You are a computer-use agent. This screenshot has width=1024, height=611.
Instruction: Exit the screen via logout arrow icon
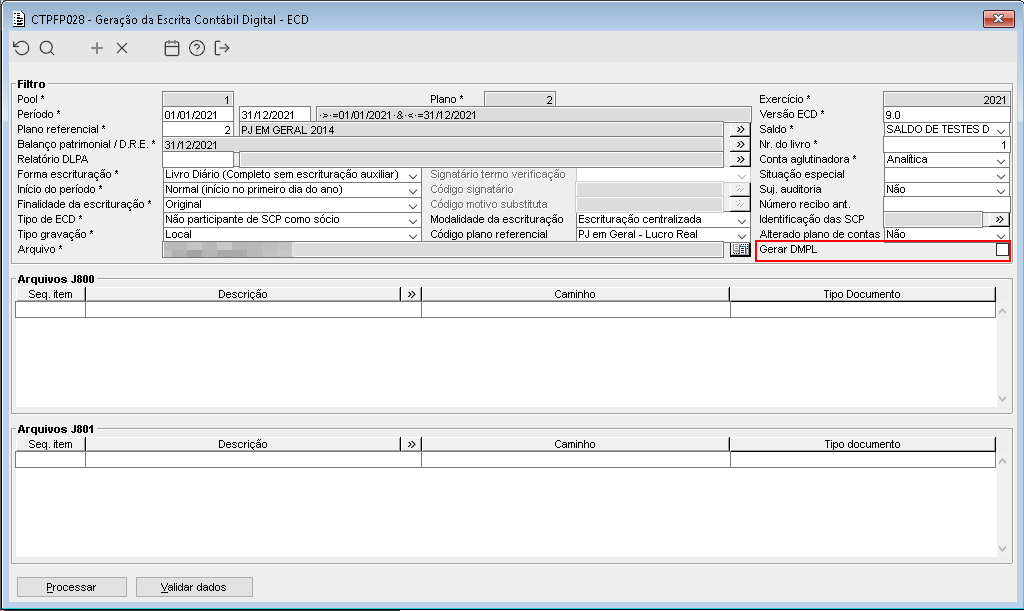coord(222,48)
